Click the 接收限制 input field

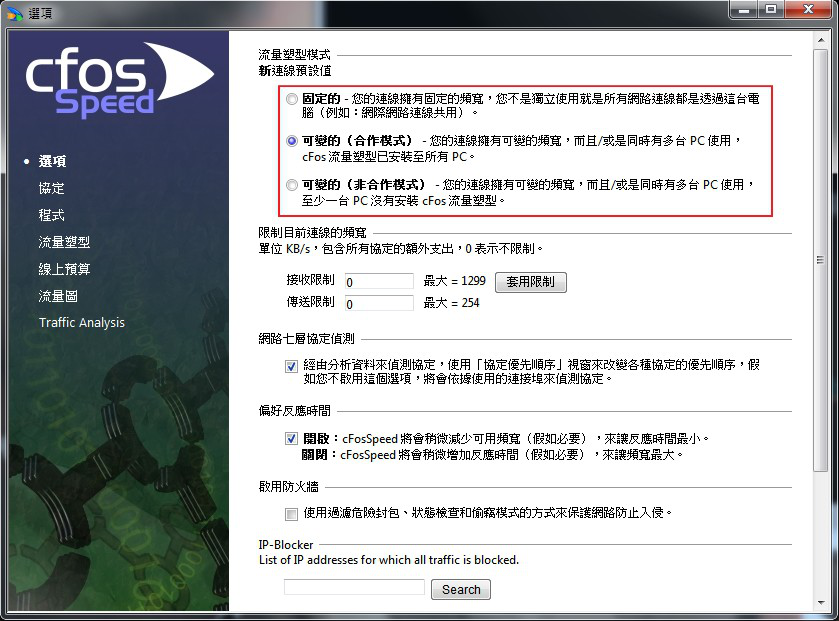[379, 281]
